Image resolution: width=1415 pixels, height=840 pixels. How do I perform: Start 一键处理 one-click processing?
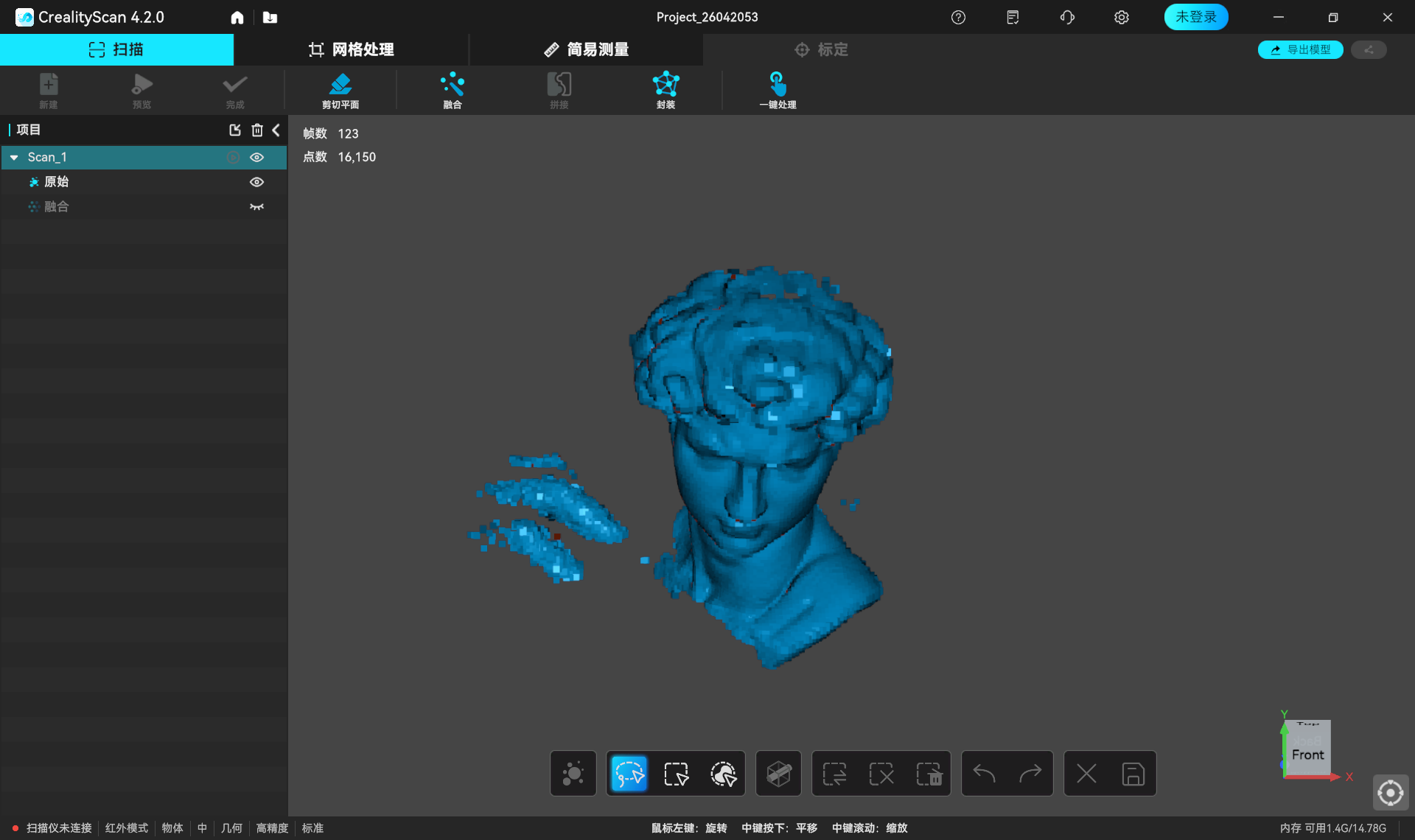click(778, 90)
